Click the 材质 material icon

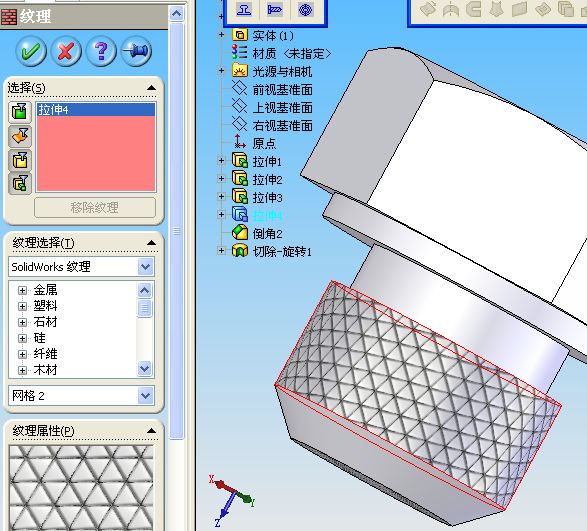point(240,53)
